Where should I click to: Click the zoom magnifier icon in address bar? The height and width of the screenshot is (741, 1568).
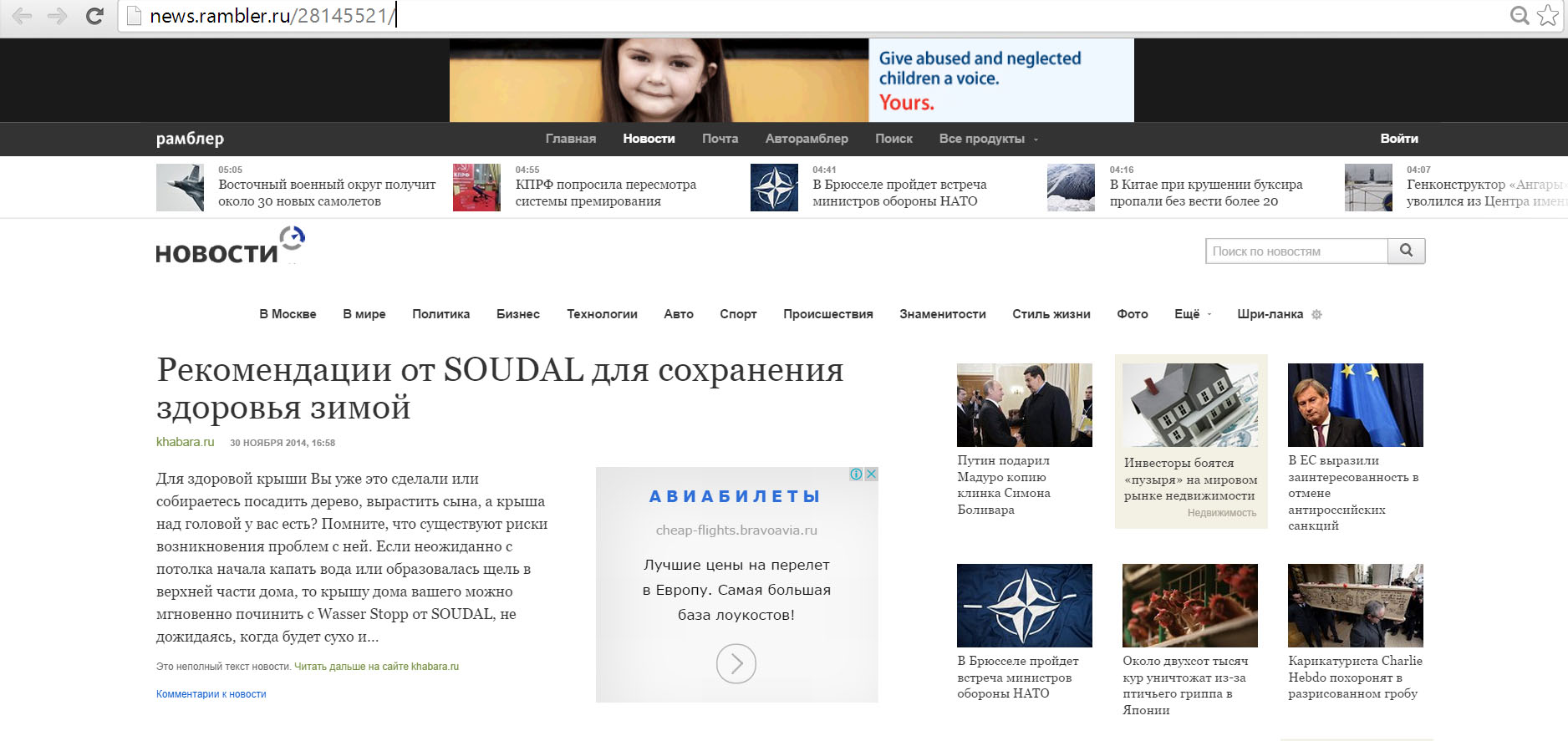click(1520, 16)
